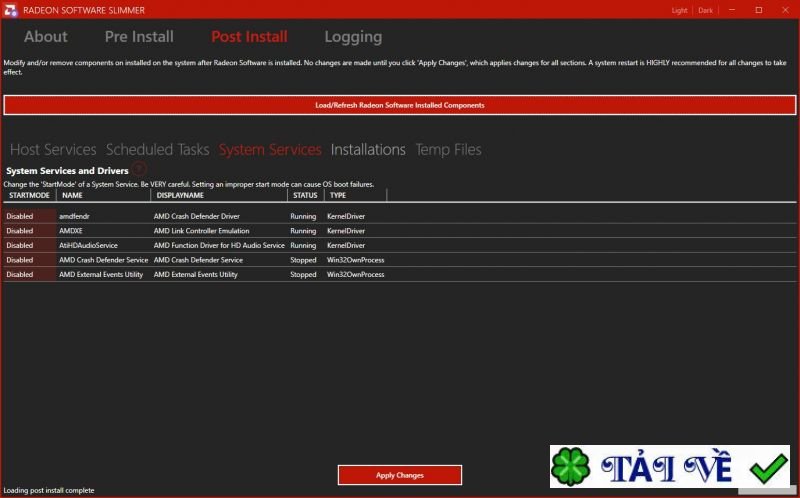Switch to Scheduled Tasks section
Viewport: 800px width, 498px height.
pyautogui.click(x=157, y=150)
